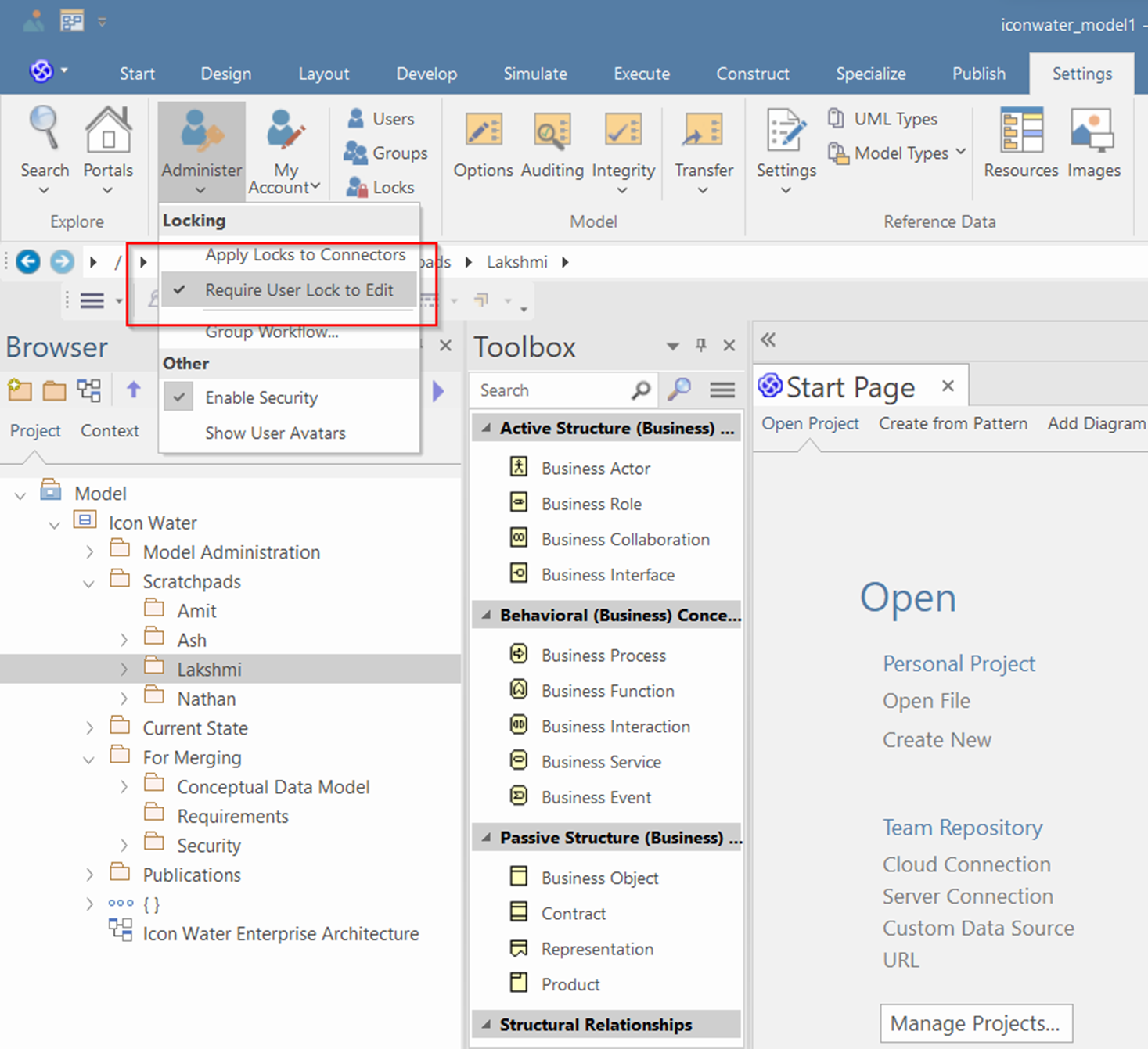Select Apply Locks to Connectors menu item

click(305, 255)
